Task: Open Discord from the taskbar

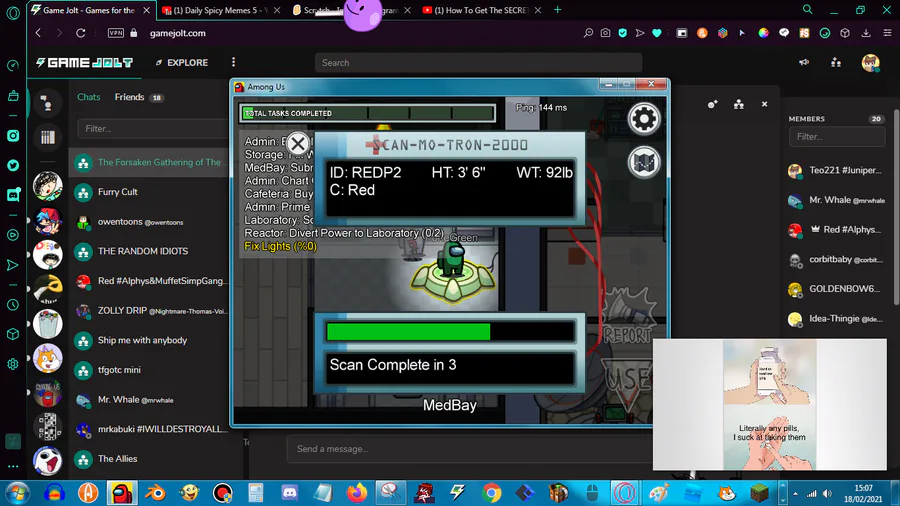Action: point(290,493)
